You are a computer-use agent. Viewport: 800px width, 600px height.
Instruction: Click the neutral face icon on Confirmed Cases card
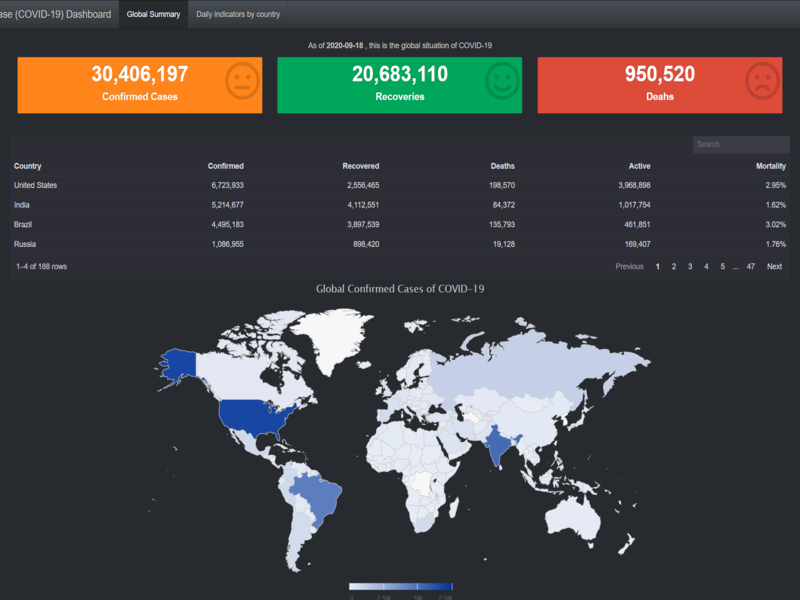pyautogui.click(x=242, y=81)
